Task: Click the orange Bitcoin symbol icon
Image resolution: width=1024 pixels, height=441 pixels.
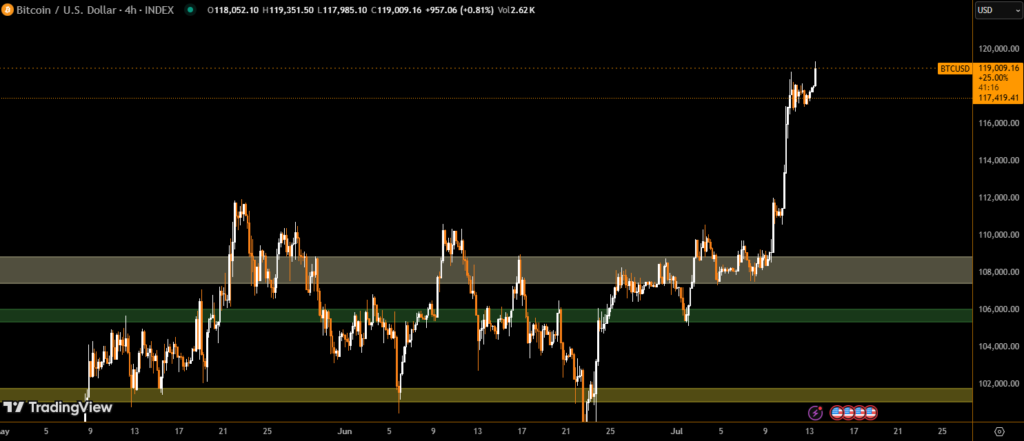Action: point(9,10)
